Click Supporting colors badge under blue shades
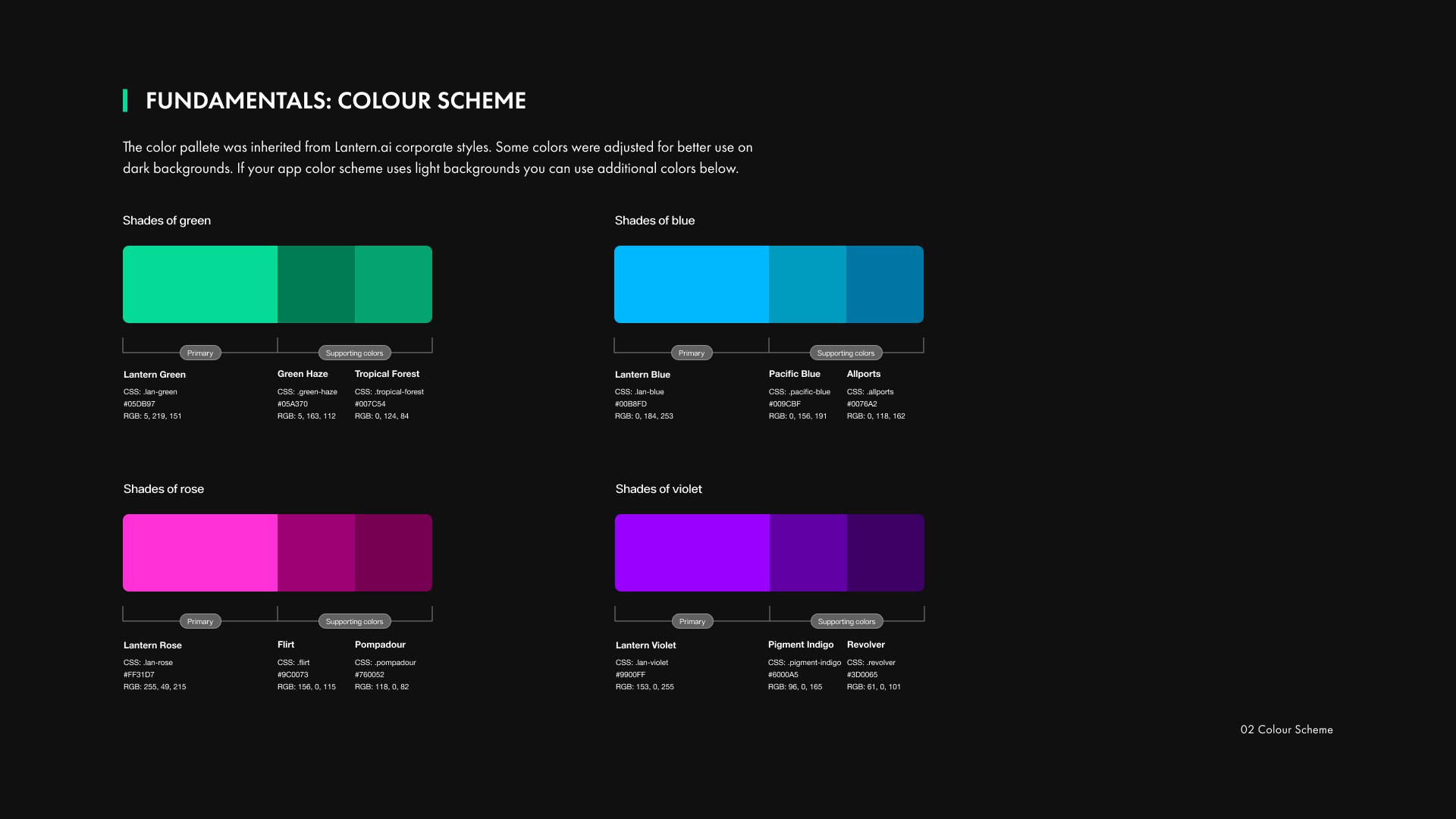 [x=846, y=353]
